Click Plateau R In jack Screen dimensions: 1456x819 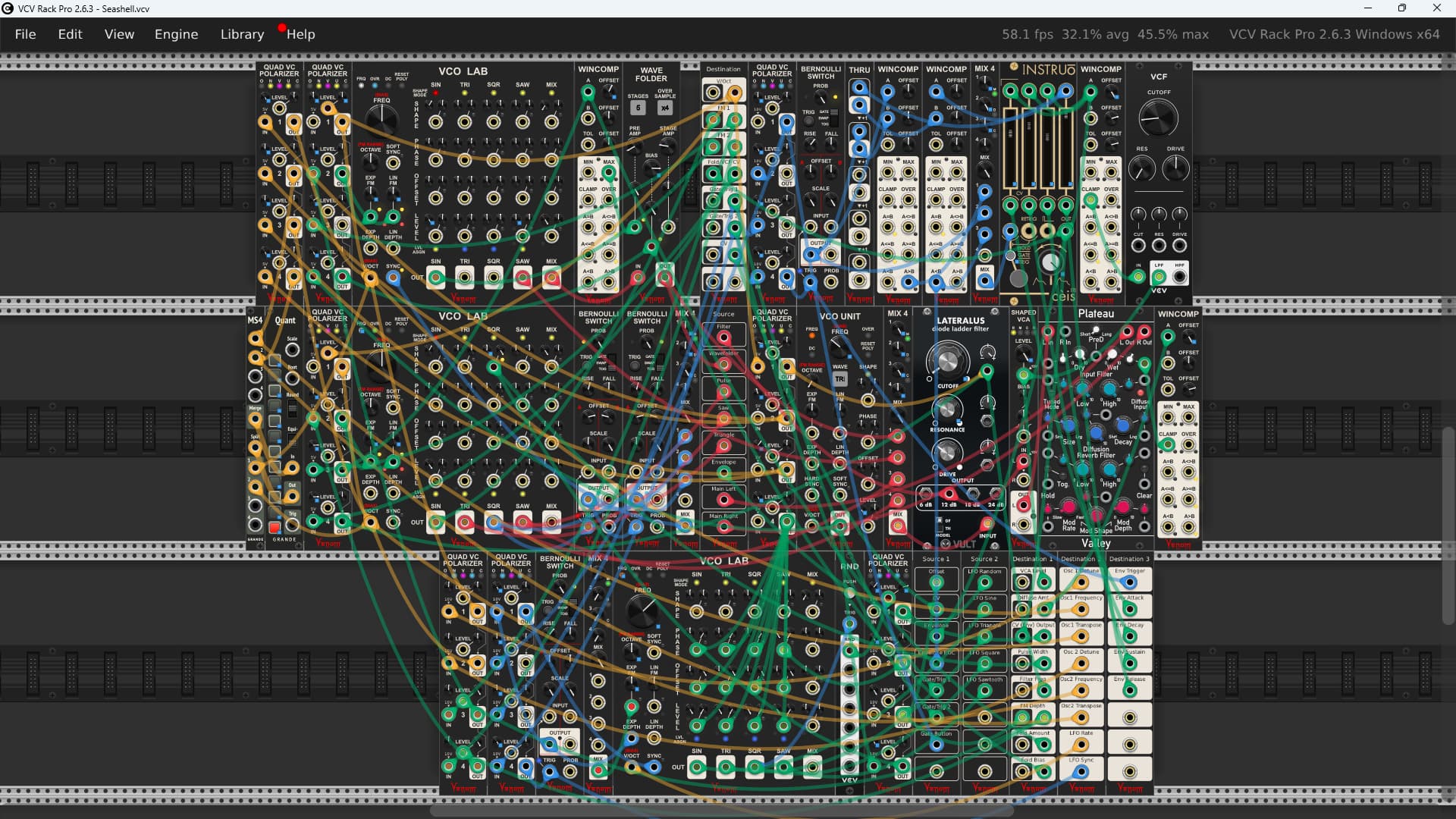[1065, 332]
